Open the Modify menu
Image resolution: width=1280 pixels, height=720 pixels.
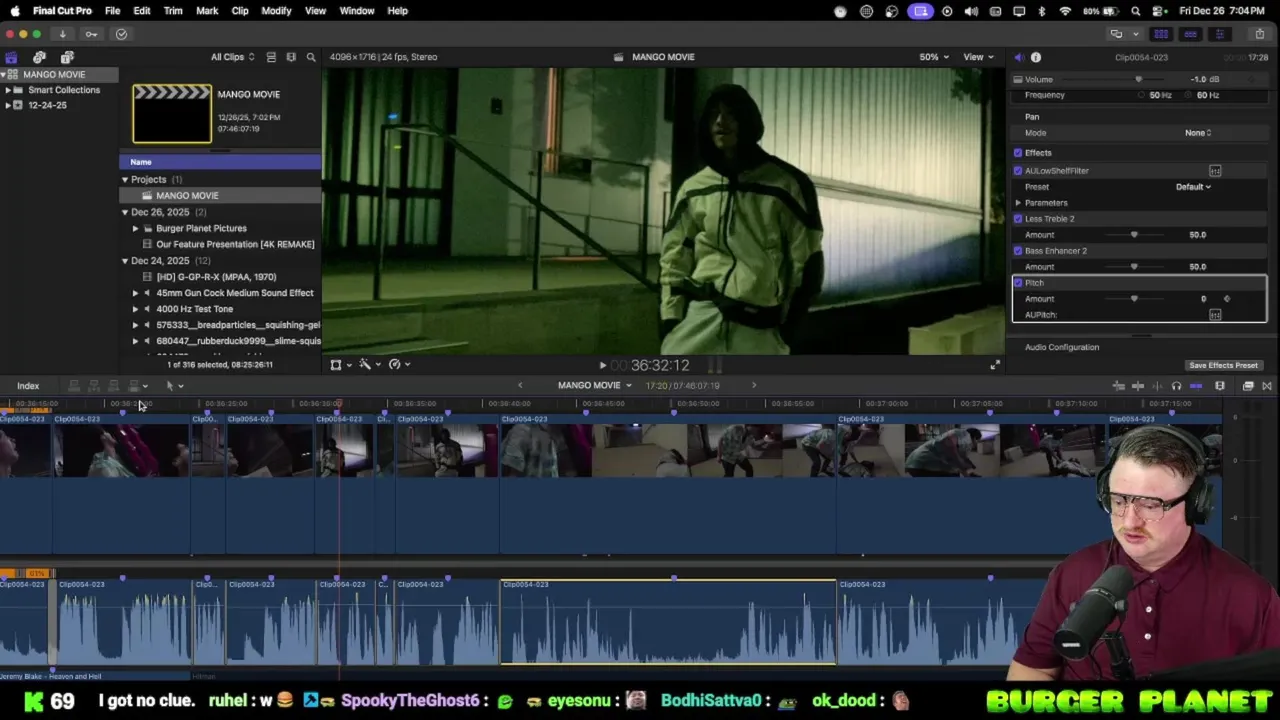click(x=276, y=11)
